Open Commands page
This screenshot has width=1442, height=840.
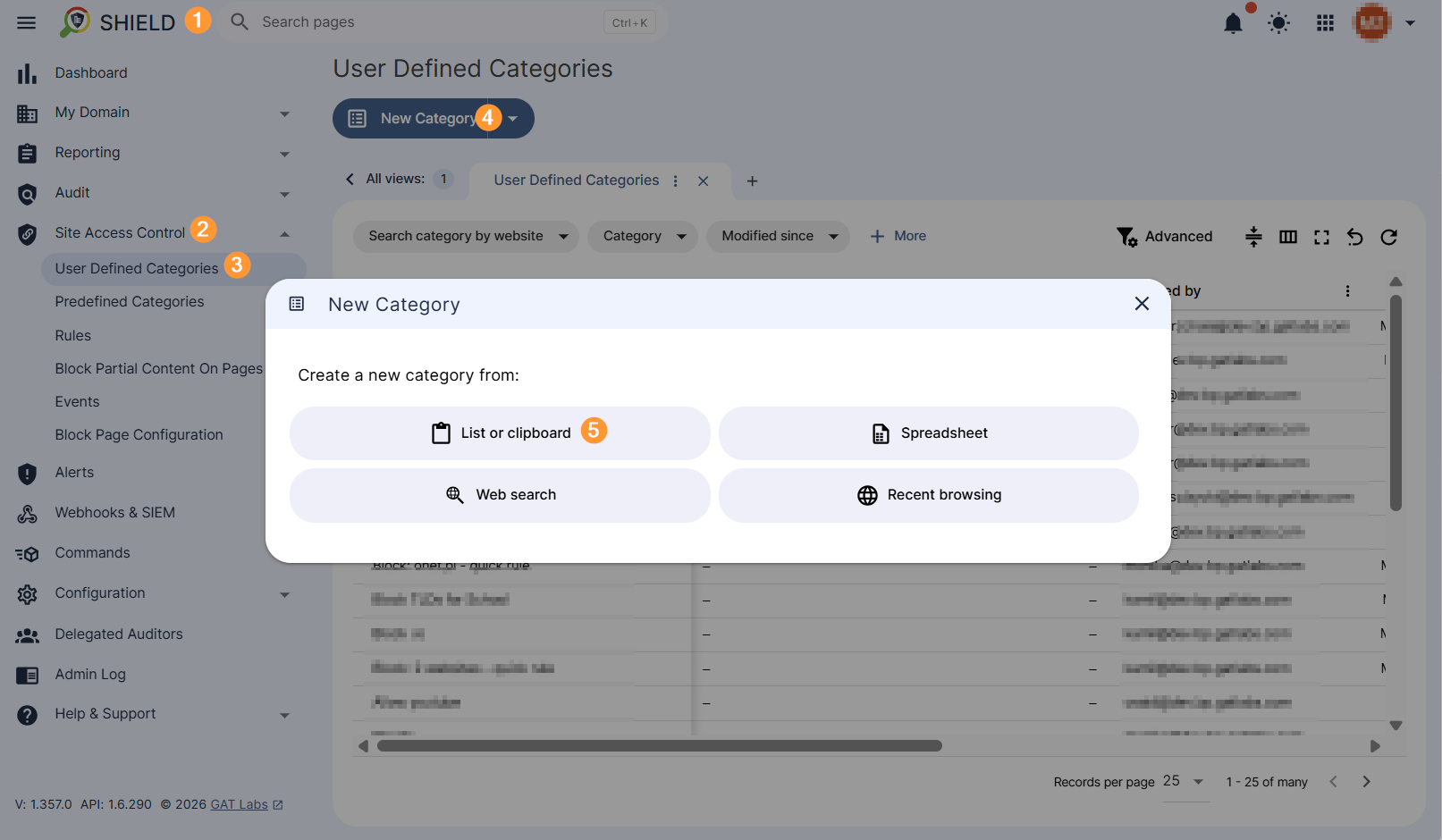(92, 552)
